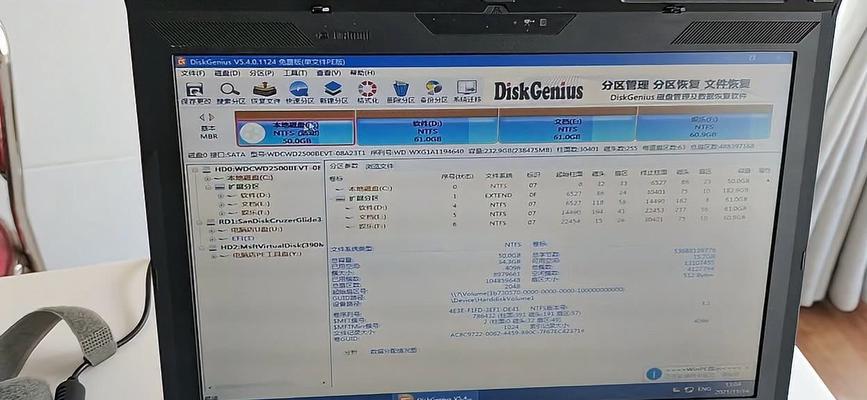The image size is (867, 400).
Task: Click the RD1 SanDisk drive icon in tree
Action: click(211, 221)
